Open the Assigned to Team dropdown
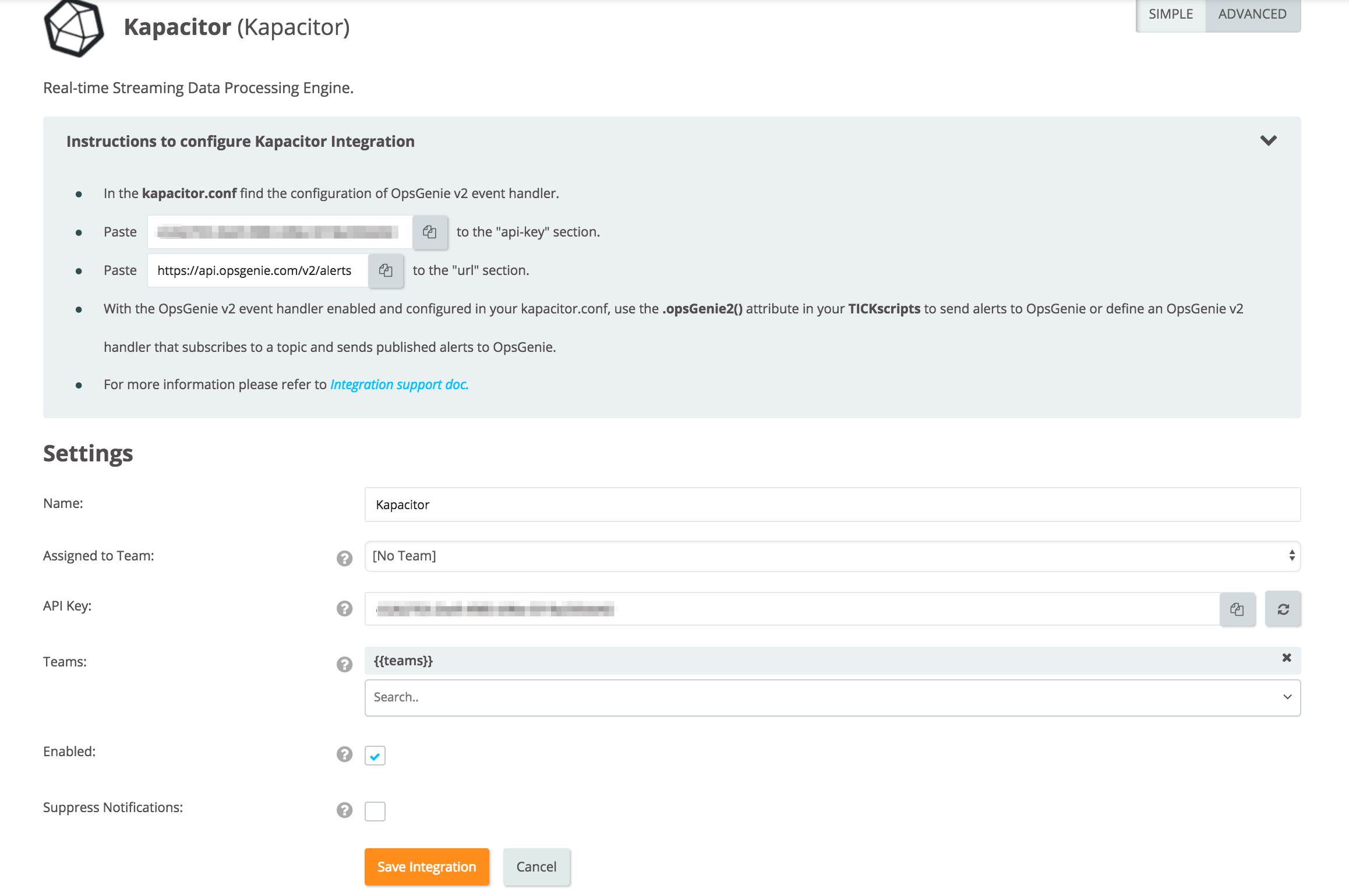Image resolution: width=1349 pixels, height=896 pixels. click(832, 556)
